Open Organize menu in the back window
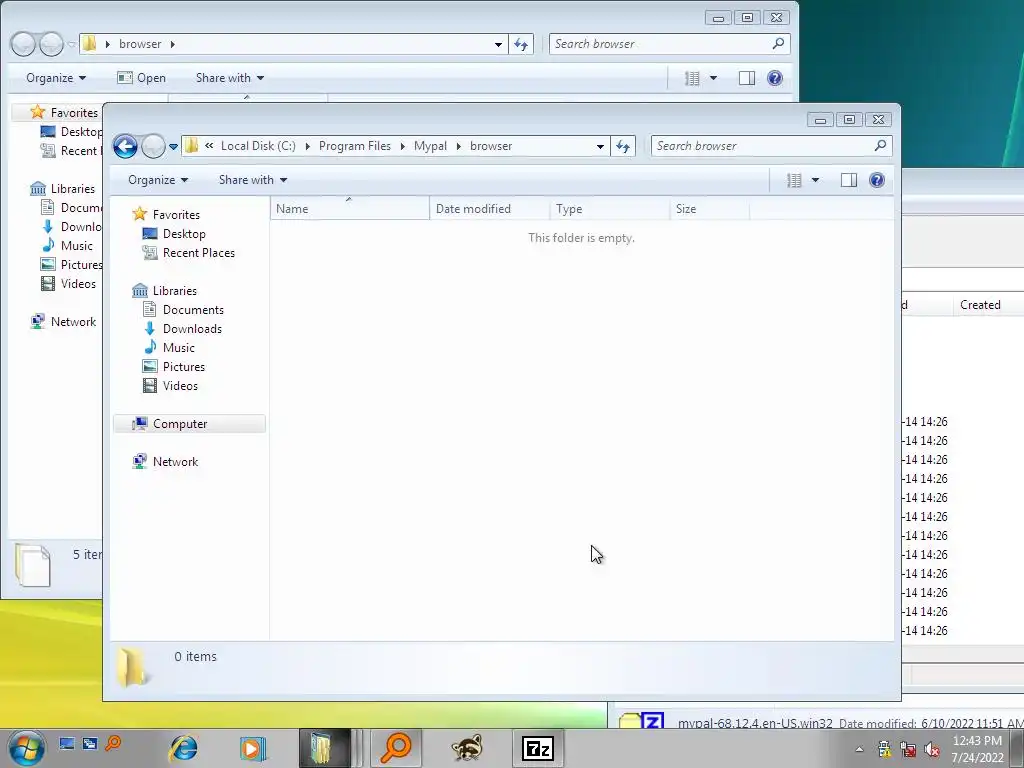This screenshot has height=768, width=1024. [x=56, y=78]
